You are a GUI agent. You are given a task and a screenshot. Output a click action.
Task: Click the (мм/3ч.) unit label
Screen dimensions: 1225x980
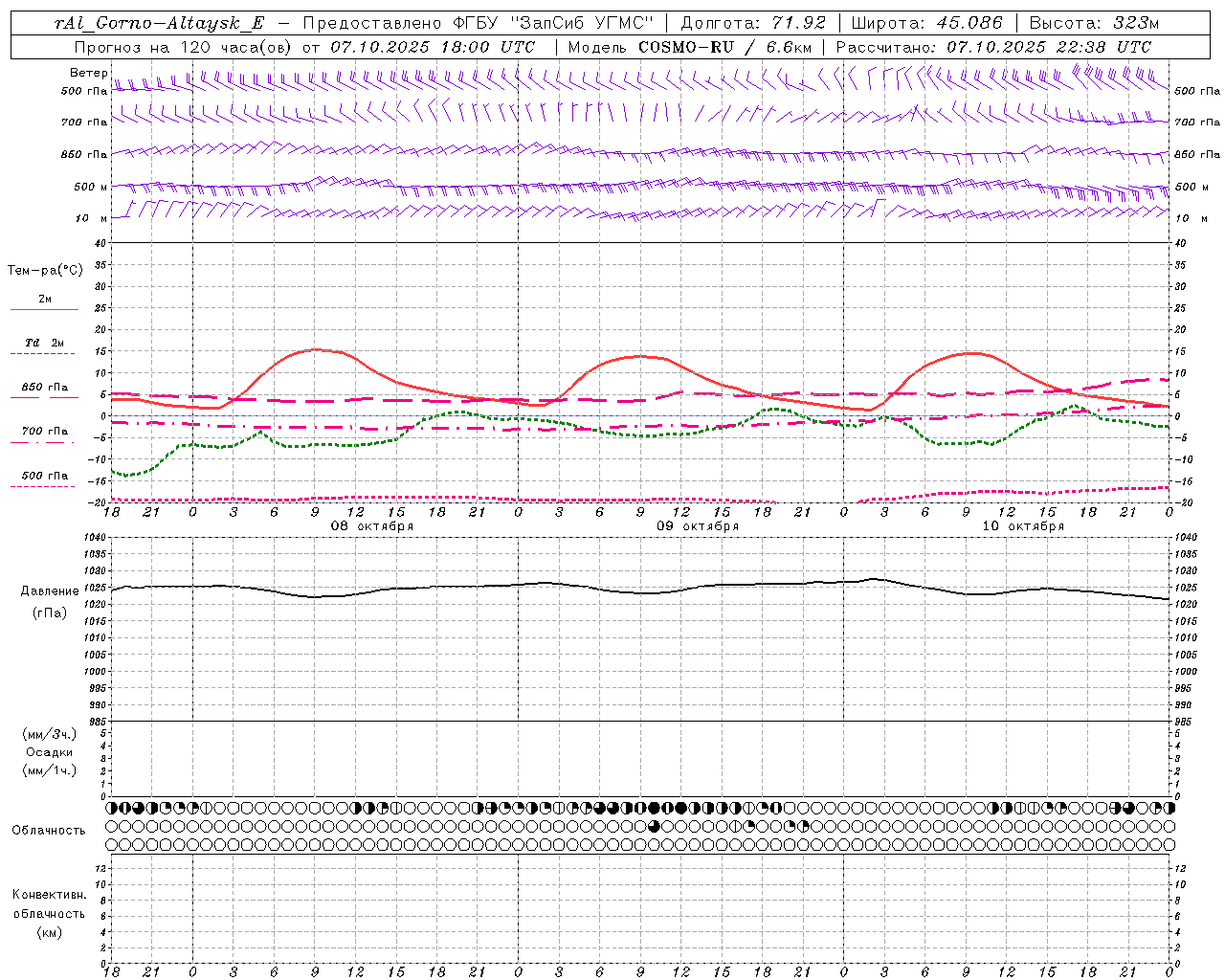[50, 735]
